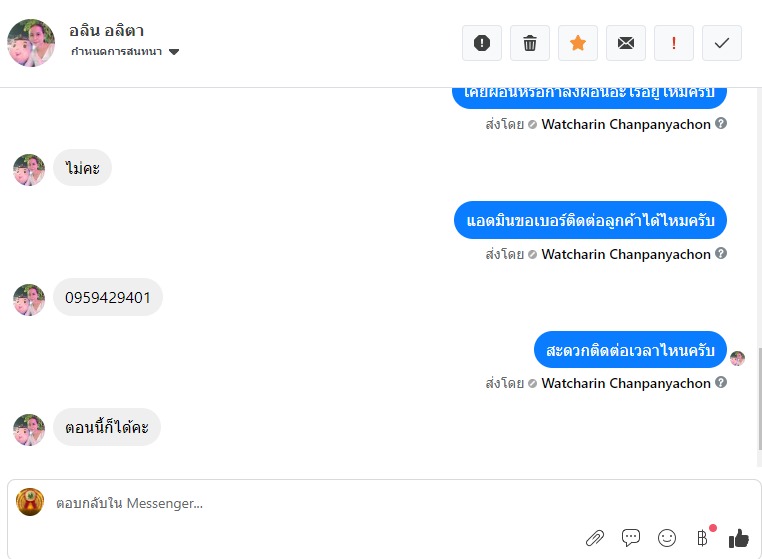Send a thumbs-up like
Screen dimensions: 762x559
(739, 538)
